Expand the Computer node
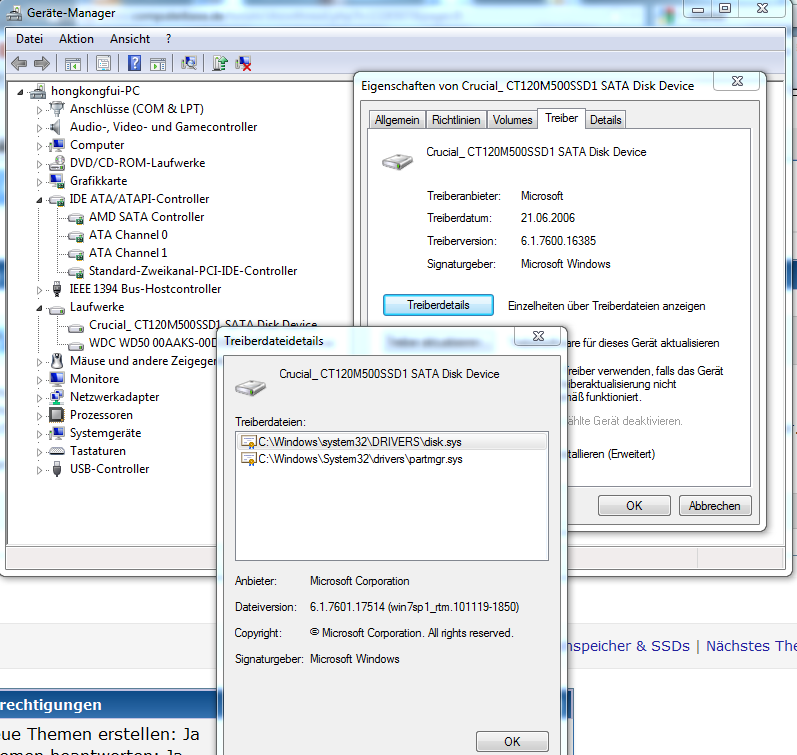 39,146
